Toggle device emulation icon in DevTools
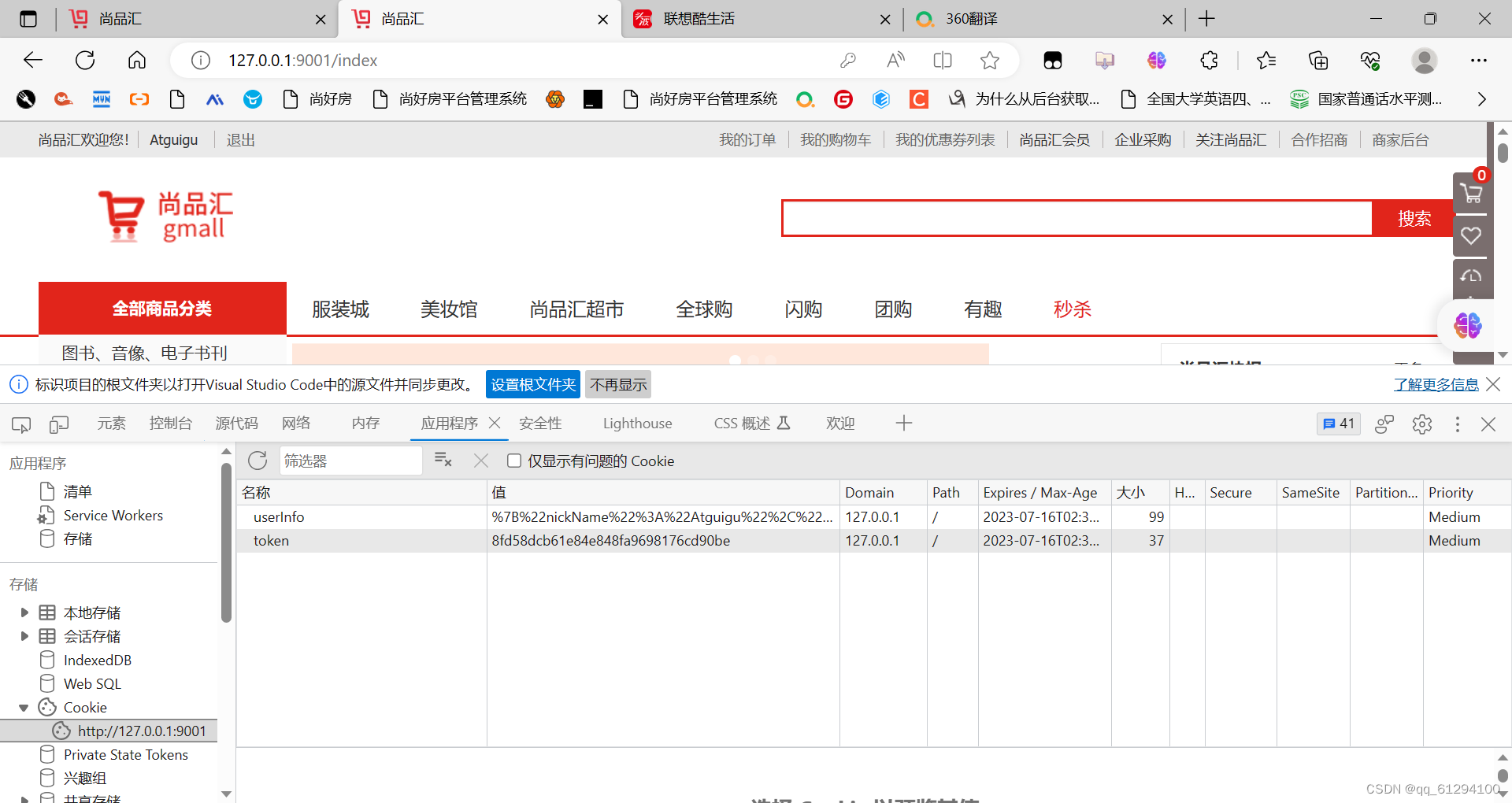This screenshot has width=1512, height=803. point(59,424)
